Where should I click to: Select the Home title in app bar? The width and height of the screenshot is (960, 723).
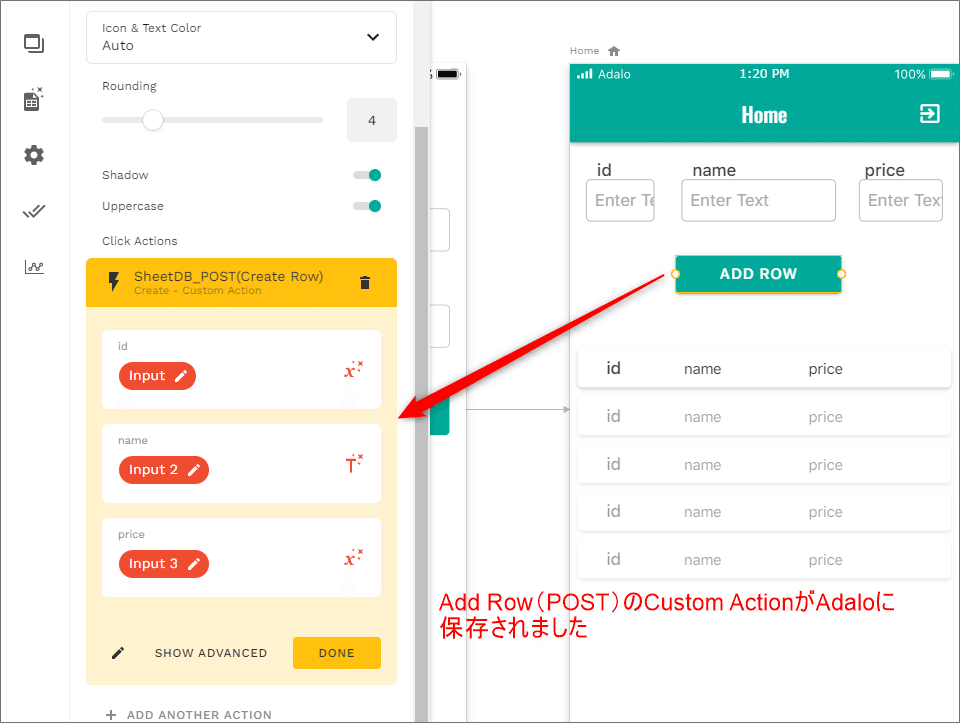tap(764, 115)
